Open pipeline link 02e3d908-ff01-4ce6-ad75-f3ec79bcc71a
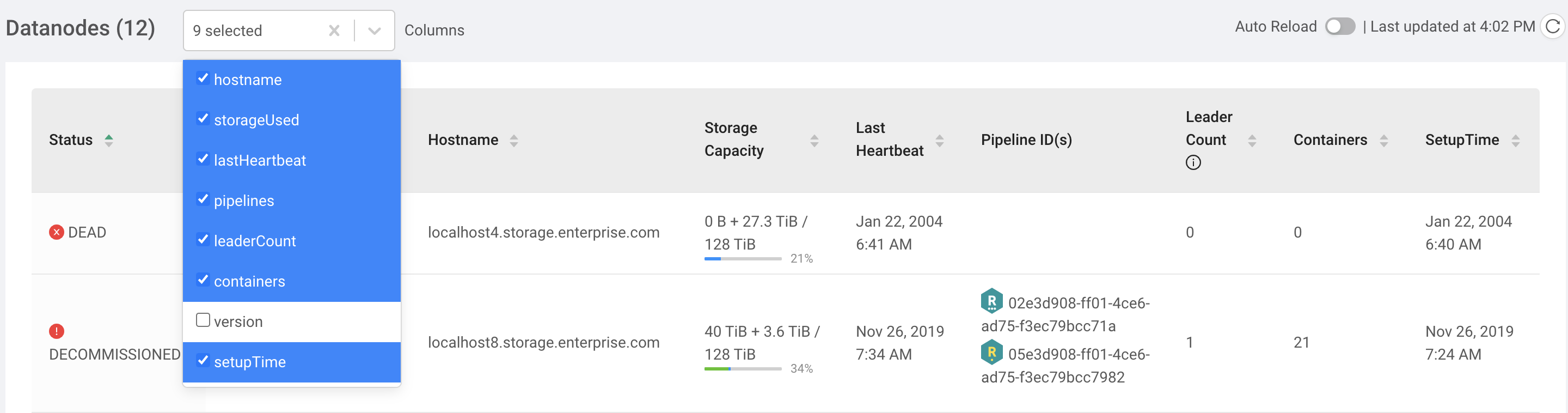The width and height of the screenshot is (1568, 413). point(1065,314)
